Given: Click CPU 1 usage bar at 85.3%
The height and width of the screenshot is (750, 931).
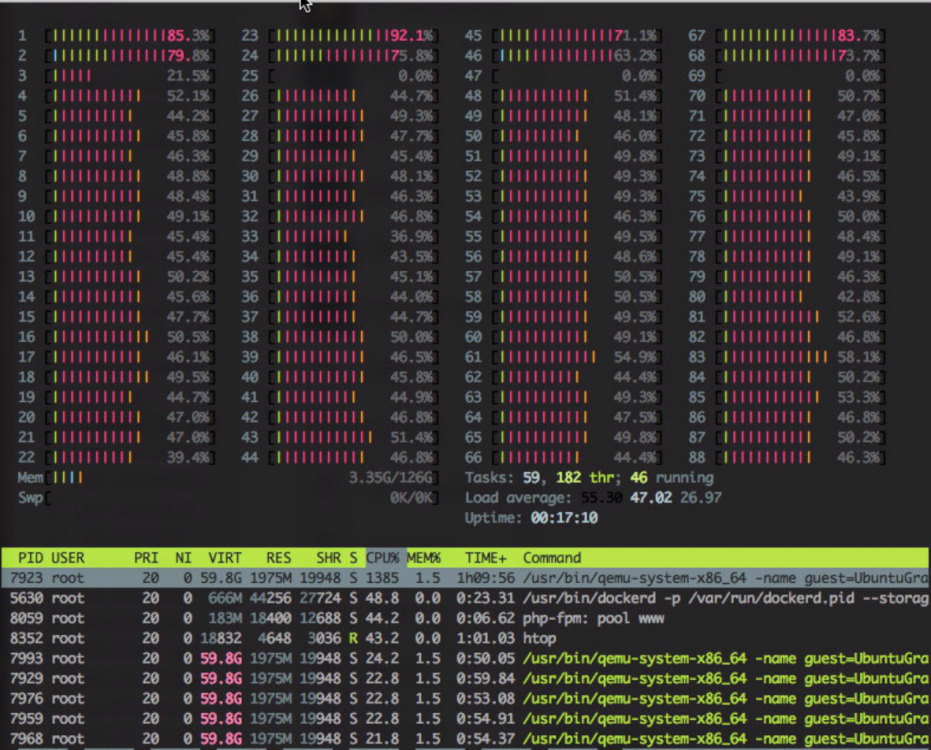Looking at the screenshot, I should (x=130, y=36).
